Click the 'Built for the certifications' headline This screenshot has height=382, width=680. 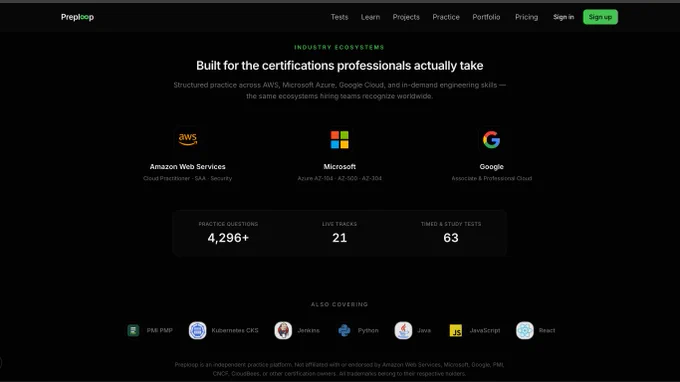pos(340,65)
